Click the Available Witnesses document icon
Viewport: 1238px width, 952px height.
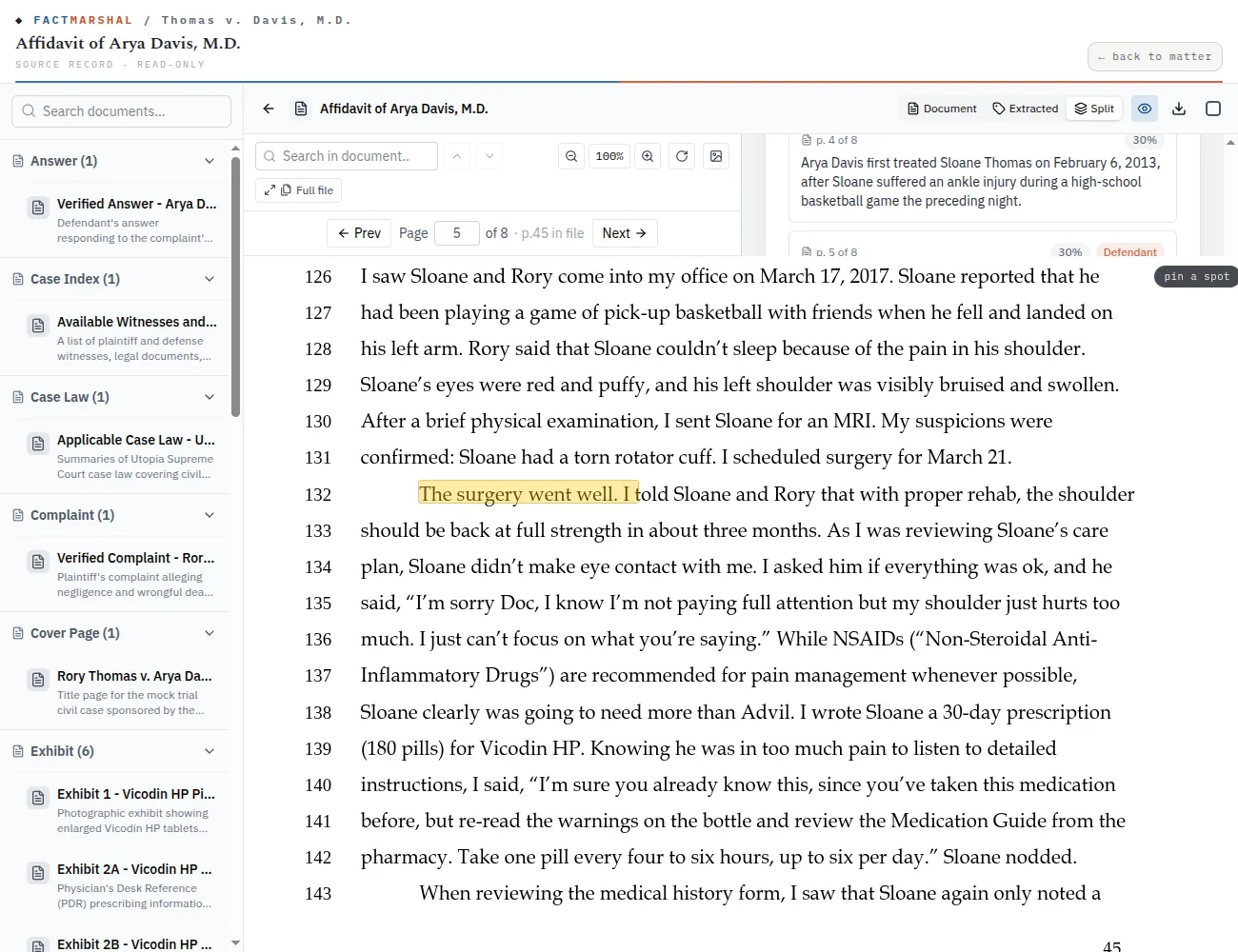[x=38, y=326]
